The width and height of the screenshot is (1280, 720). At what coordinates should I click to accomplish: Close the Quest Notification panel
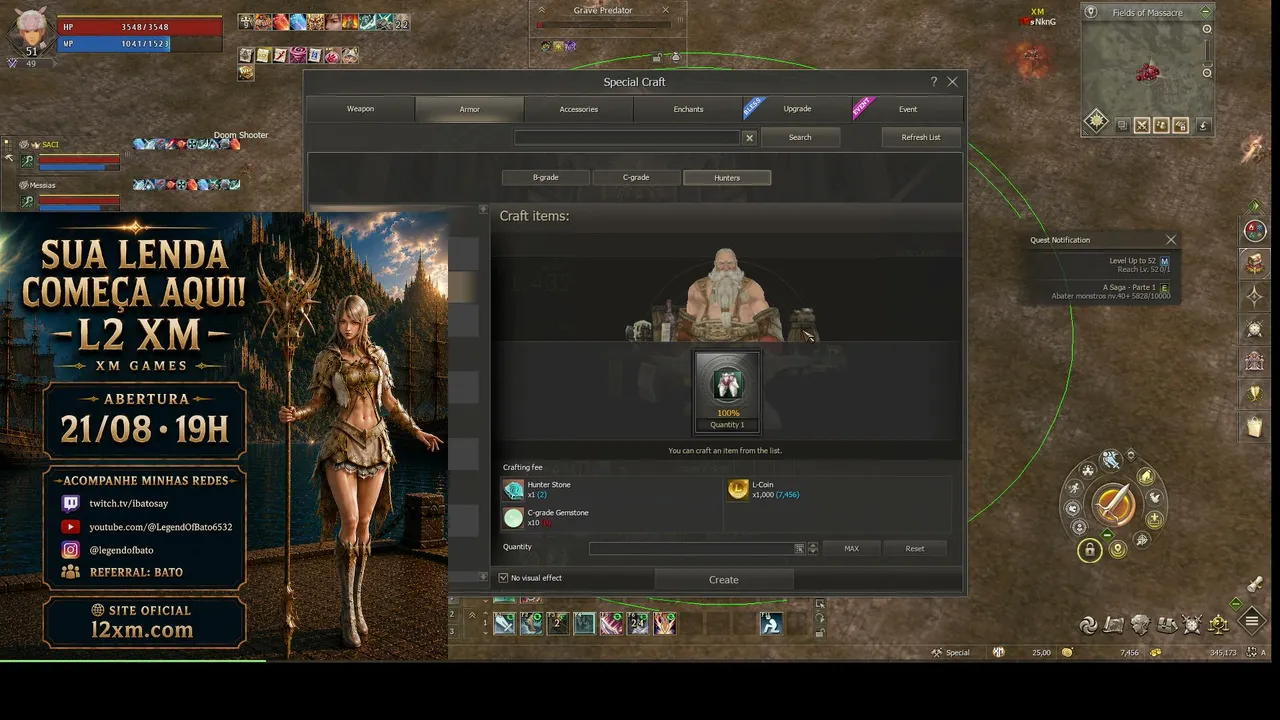1171,240
